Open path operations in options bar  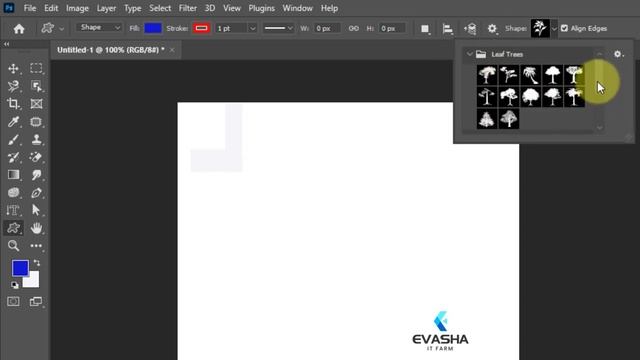(425, 29)
